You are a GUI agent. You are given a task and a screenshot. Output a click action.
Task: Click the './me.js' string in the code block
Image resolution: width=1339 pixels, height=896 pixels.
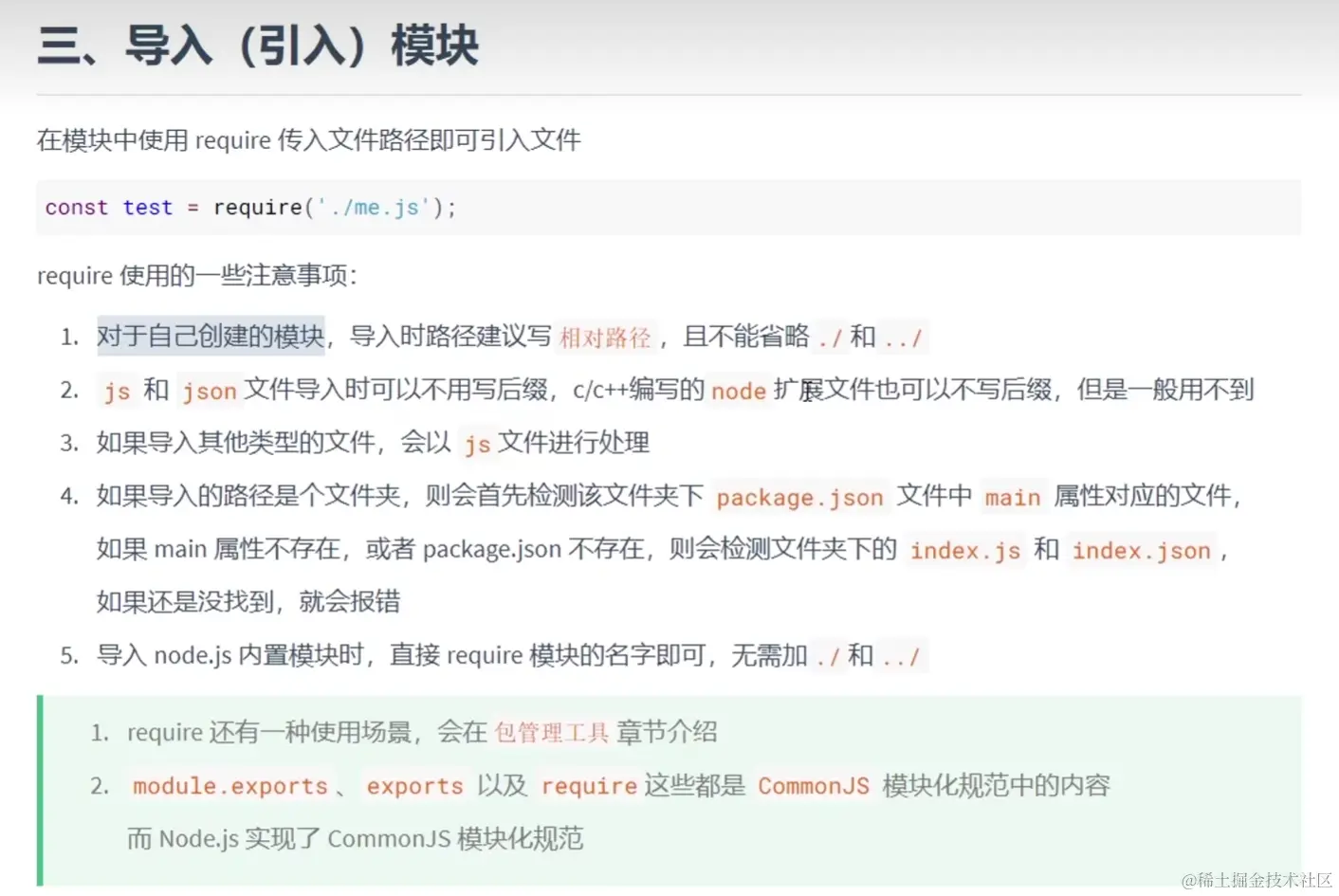click(377, 207)
